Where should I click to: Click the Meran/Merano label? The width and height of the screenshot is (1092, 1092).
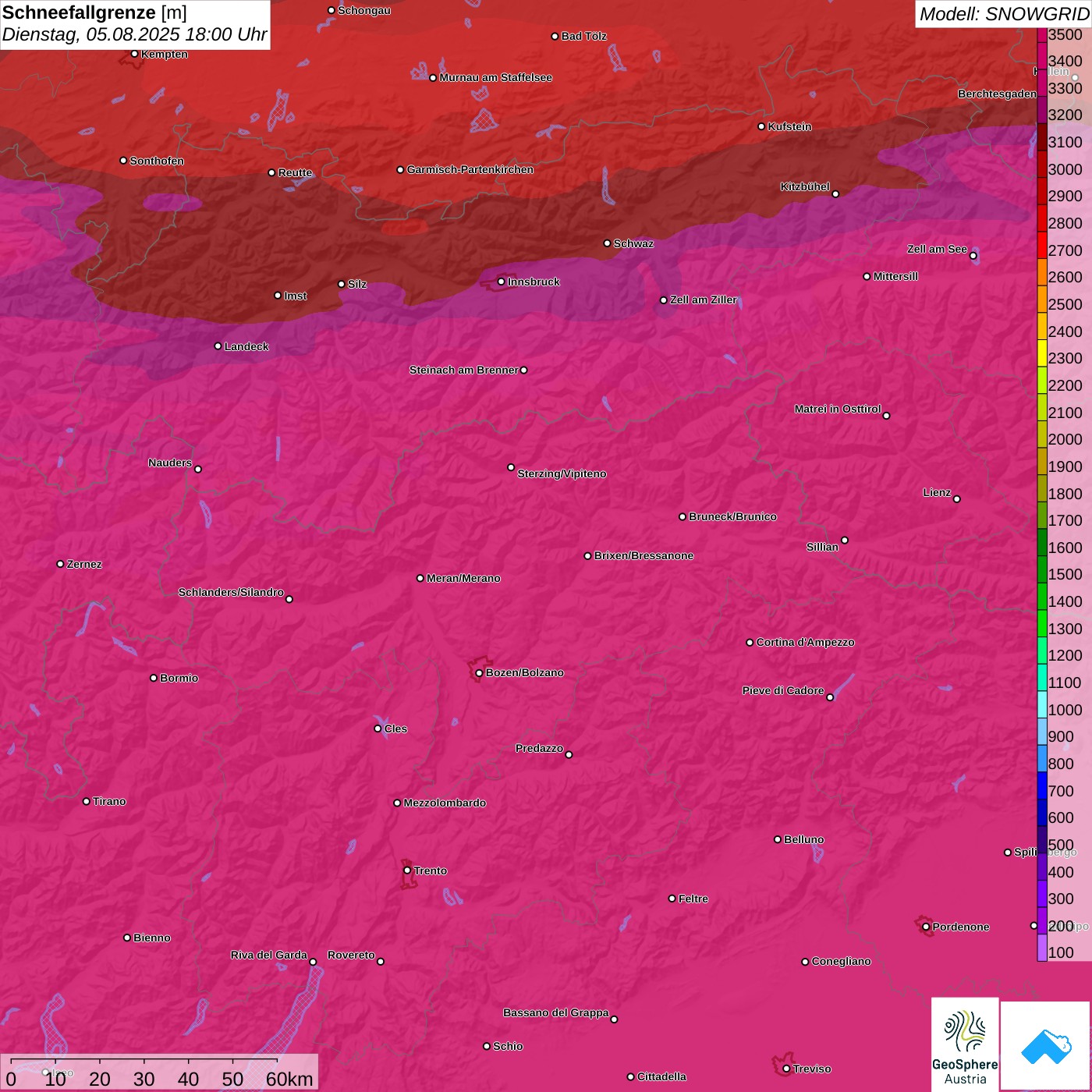(x=463, y=578)
